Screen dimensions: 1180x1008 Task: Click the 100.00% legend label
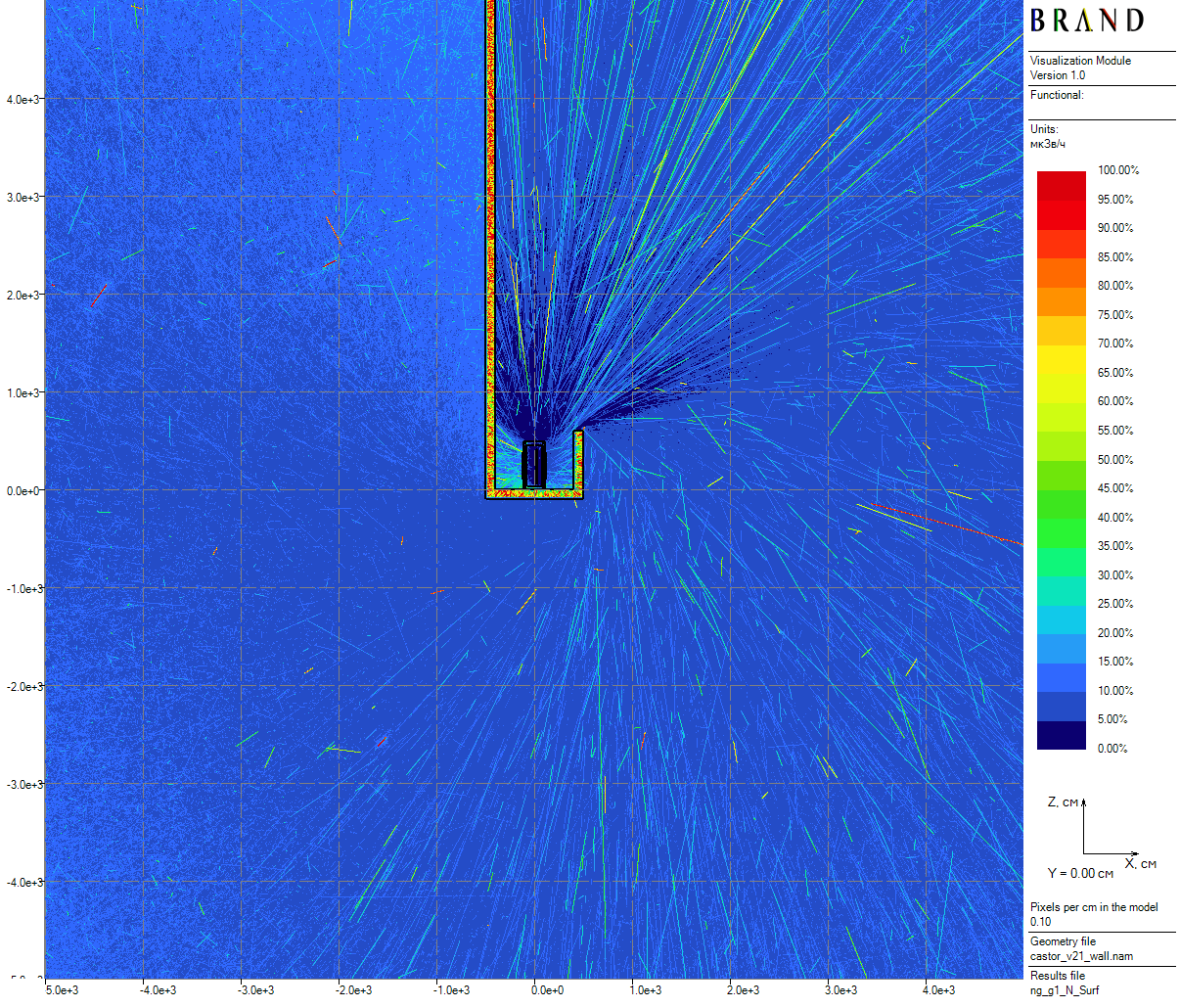point(1117,170)
